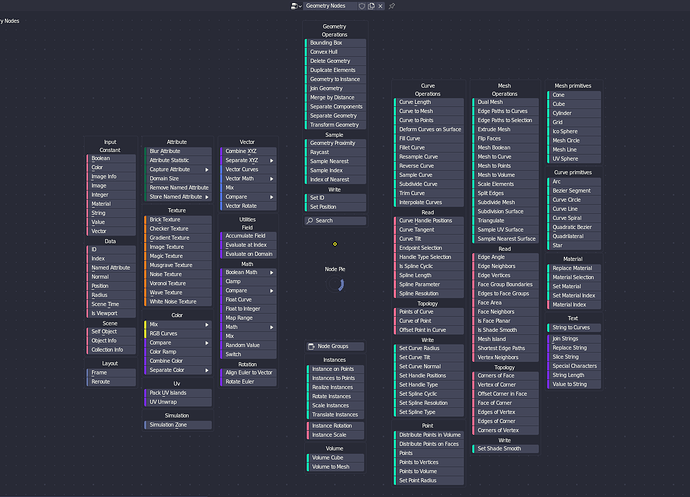Toggle the pin node tree icon
The height and width of the screenshot is (497, 690).
[x=392, y=6]
